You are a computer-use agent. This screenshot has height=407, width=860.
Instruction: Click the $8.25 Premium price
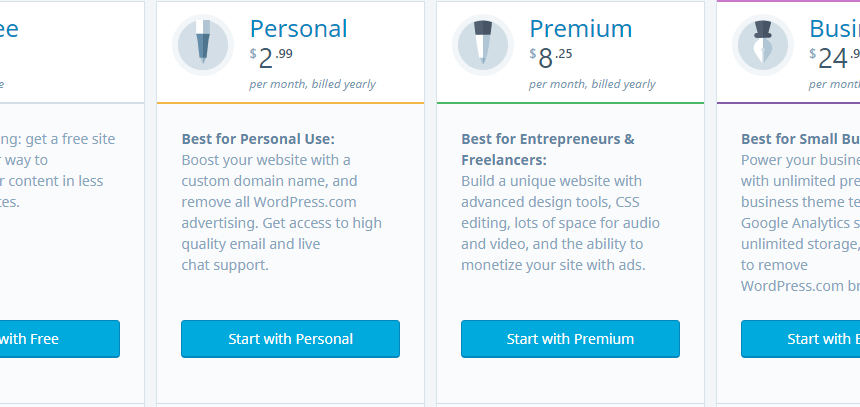coord(551,59)
